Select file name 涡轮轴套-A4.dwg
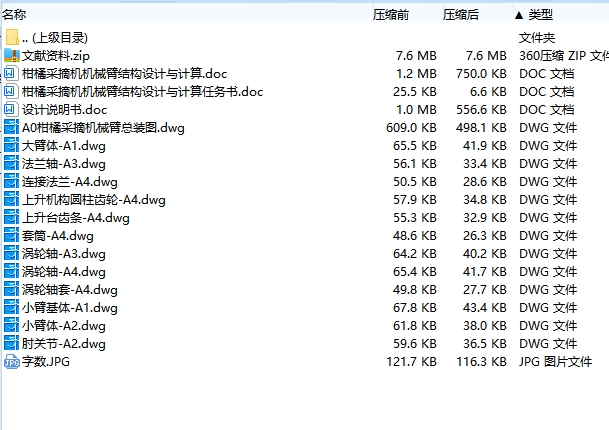This screenshot has width=609, height=430. click(70, 289)
